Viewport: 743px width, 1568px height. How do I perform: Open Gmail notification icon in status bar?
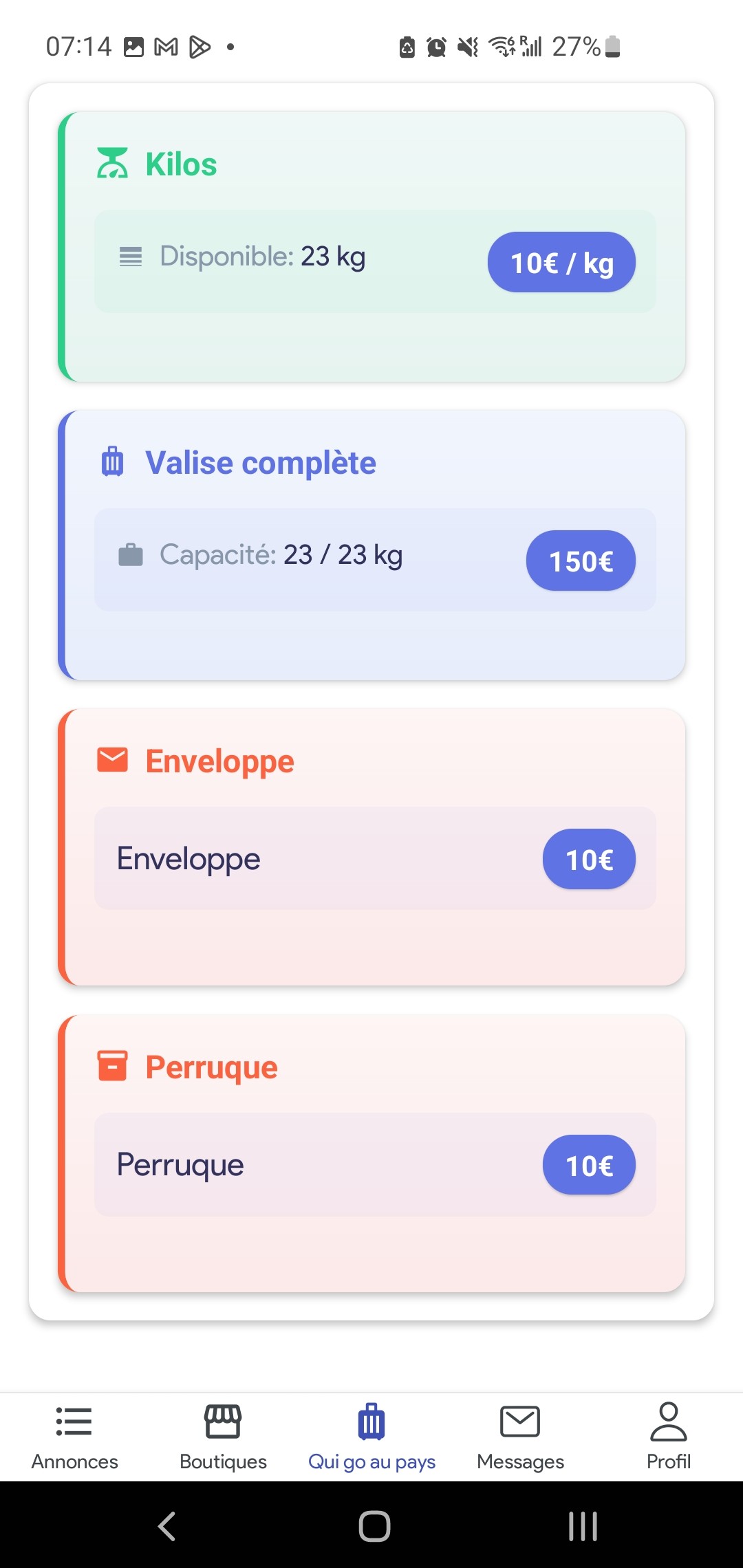tap(166, 47)
